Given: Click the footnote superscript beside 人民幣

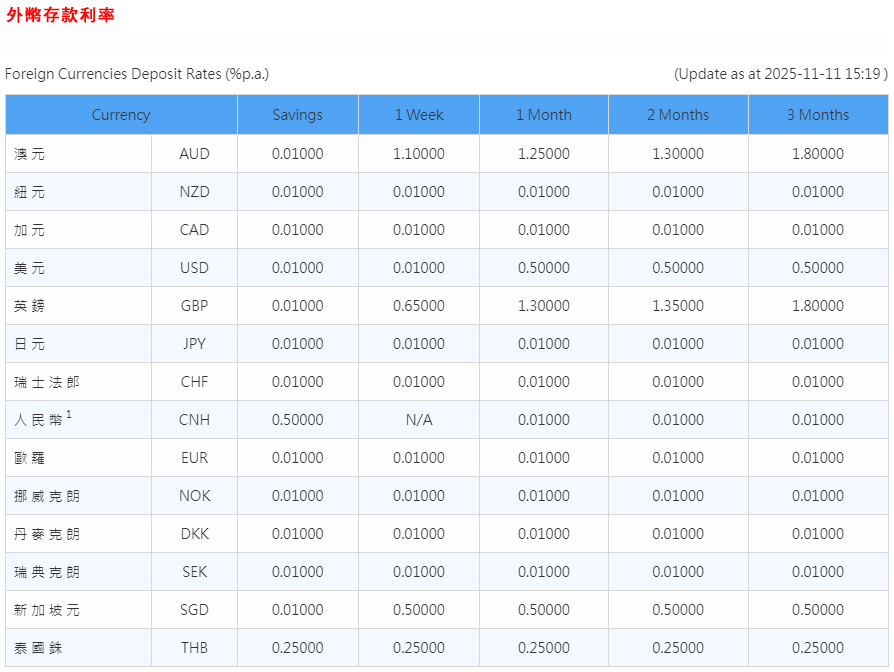Looking at the screenshot, I should click(x=69, y=415).
